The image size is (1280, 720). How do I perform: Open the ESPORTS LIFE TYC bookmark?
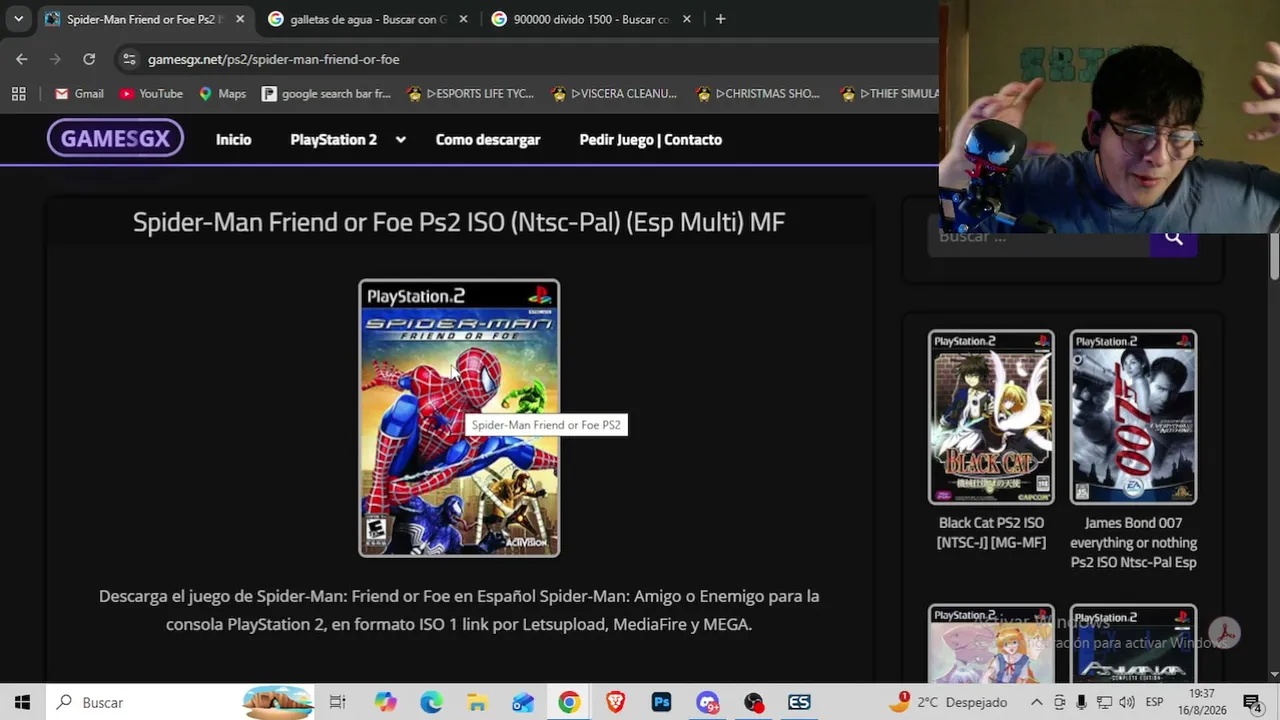470,93
